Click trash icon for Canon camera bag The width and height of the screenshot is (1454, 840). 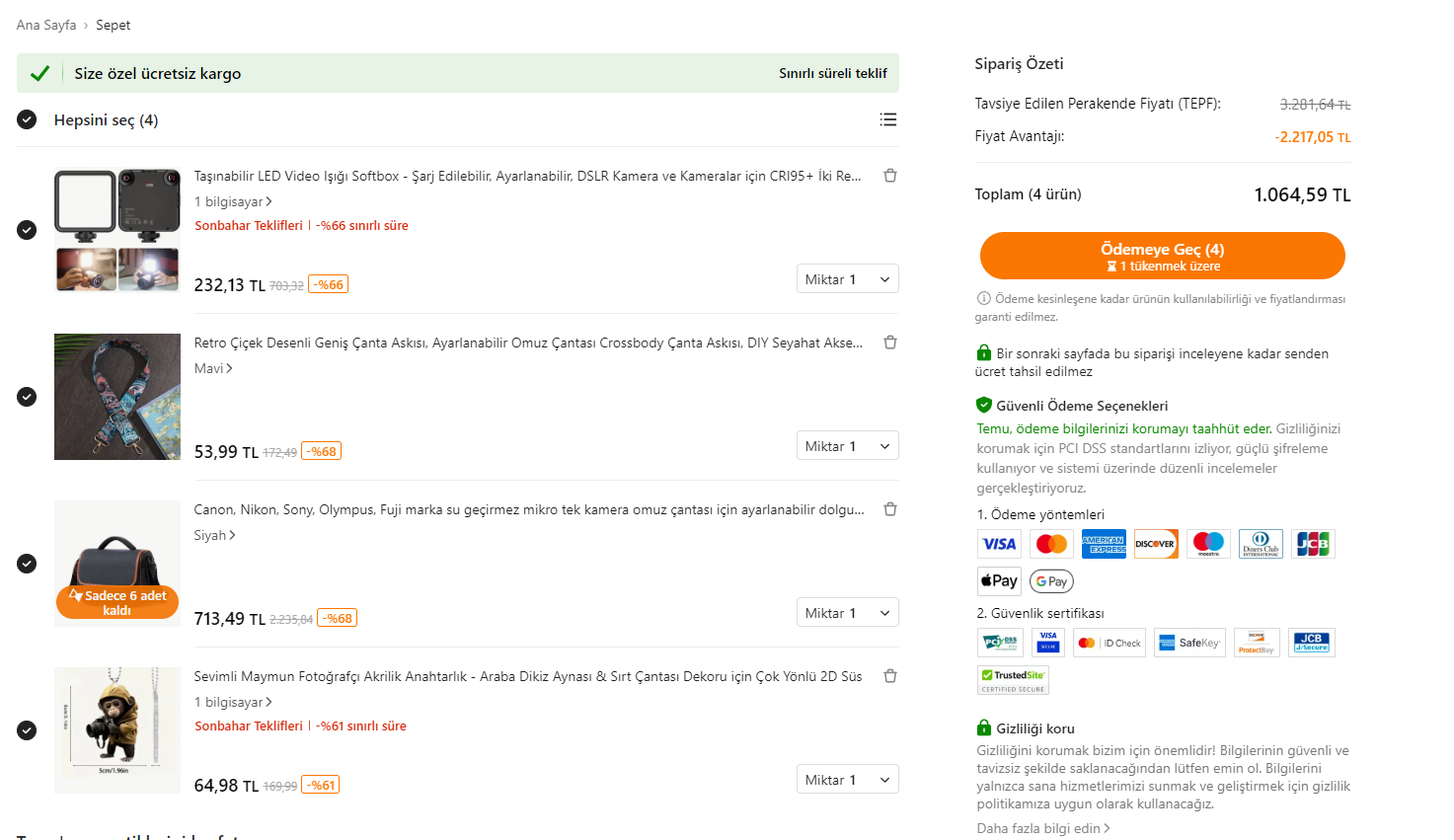coord(889,509)
